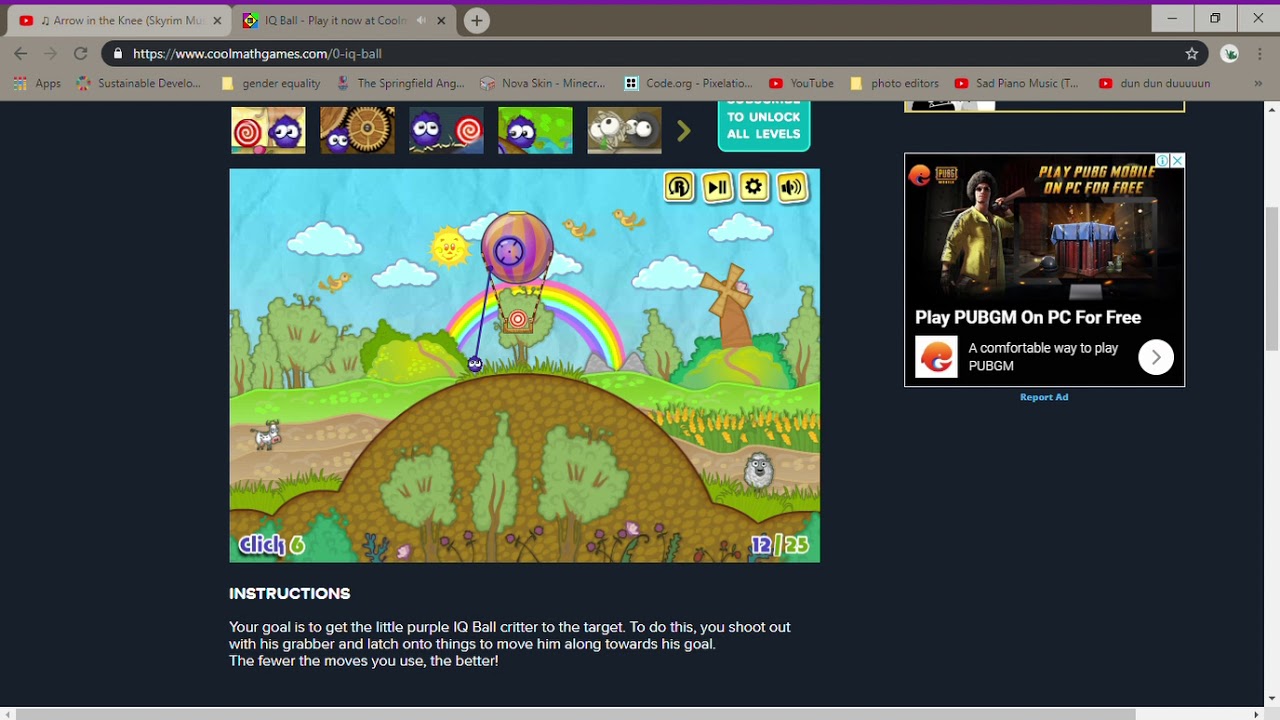Image resolution: width=1280 pixels, height=720 pixels.
Task: Bookmark this page with the star
Action: coord(1191,54)
